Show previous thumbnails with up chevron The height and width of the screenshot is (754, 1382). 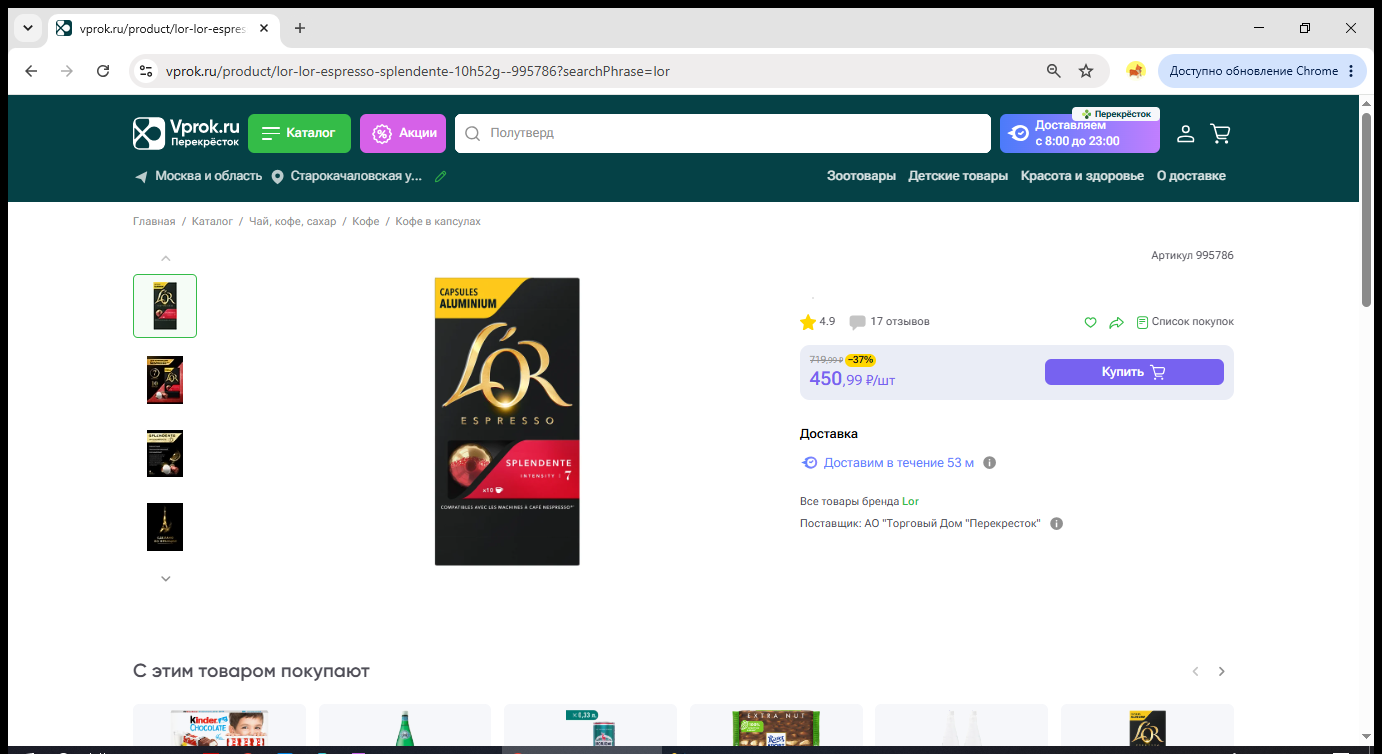coord(166,258)
